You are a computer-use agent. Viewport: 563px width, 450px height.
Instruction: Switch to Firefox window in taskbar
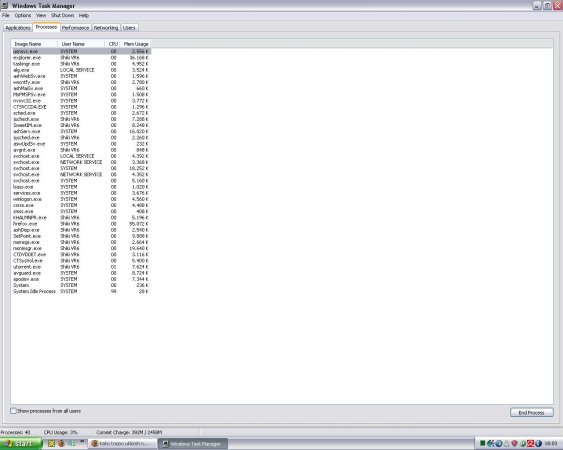pos(123,444)
